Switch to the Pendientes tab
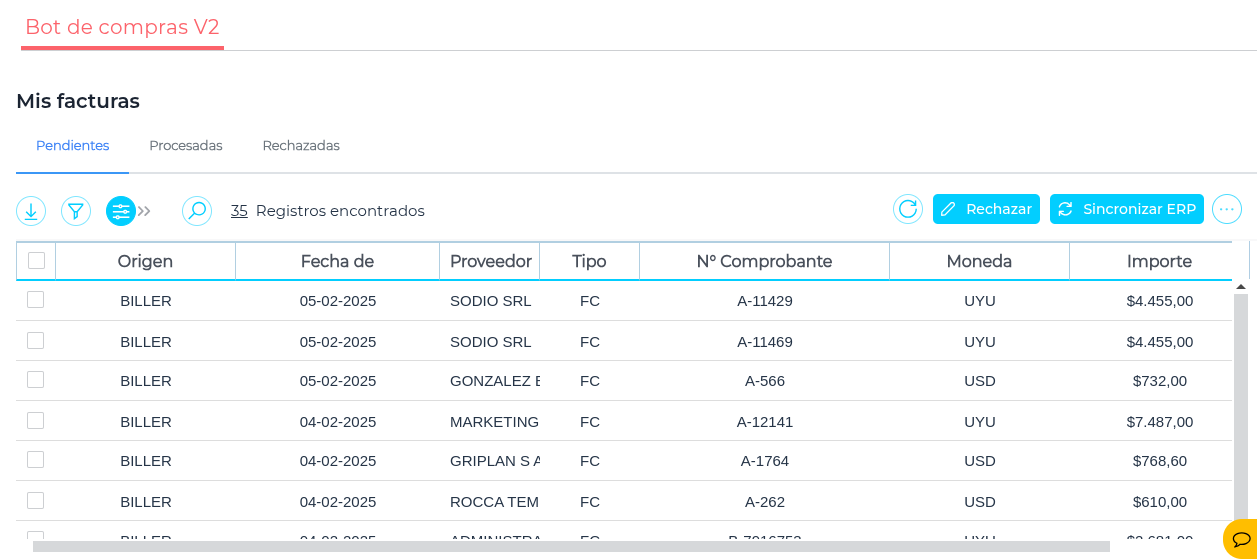 tap(73, 146)
